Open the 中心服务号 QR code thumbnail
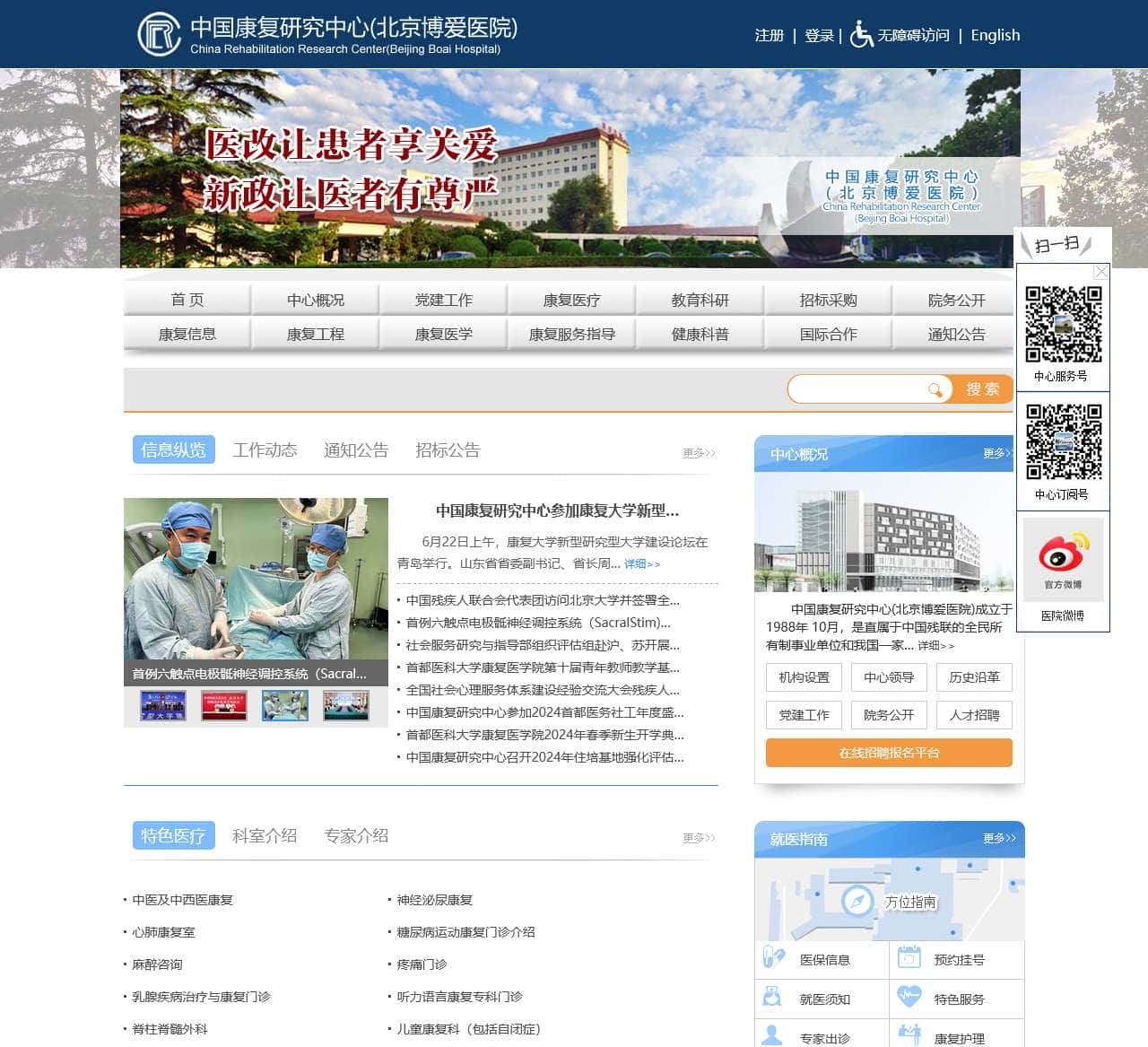This screenshot has width=1148, height=1047. tap(1064, 327)
